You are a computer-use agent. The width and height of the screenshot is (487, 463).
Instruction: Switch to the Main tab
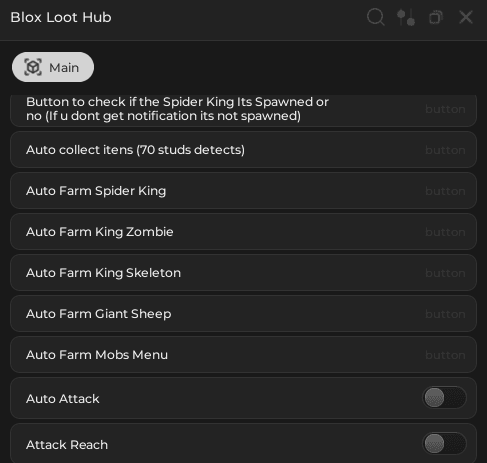pos(53,67)
